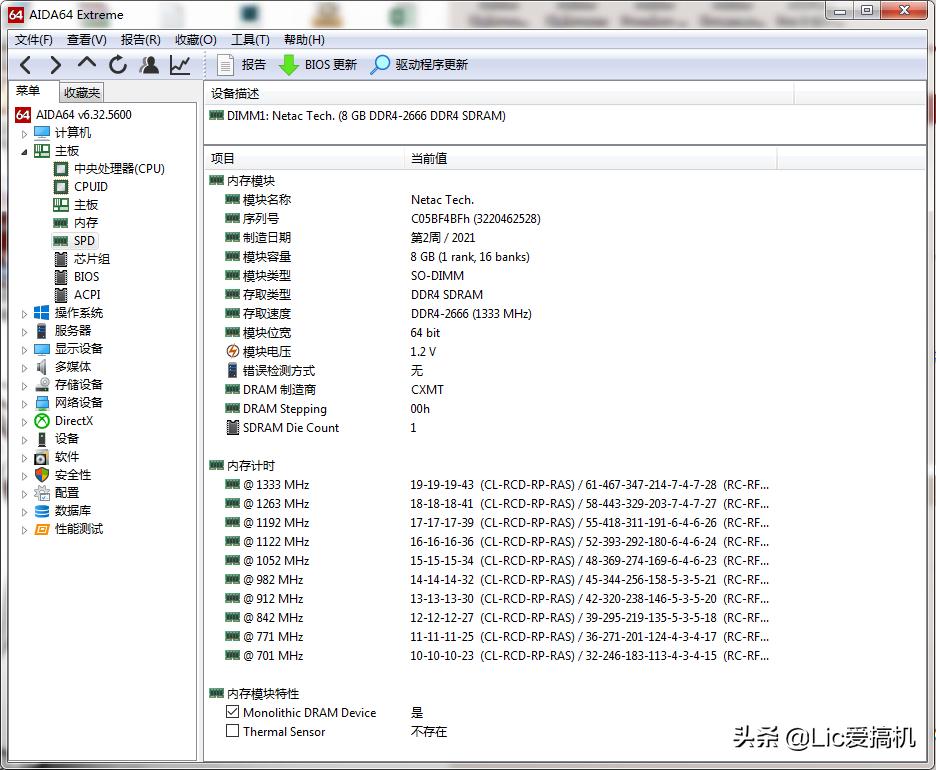This screenshot has height=770, width=936.
Task: Select the 芯片组 chipset icon
Action: 61,259
